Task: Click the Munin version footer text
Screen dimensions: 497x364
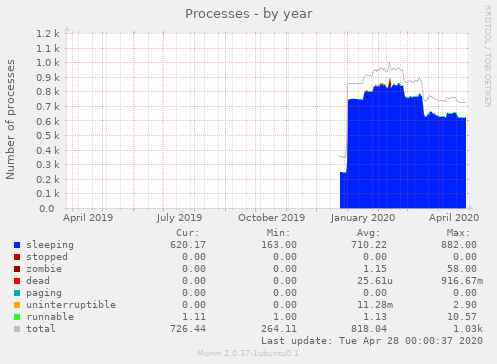Action: tap(248, 353)
